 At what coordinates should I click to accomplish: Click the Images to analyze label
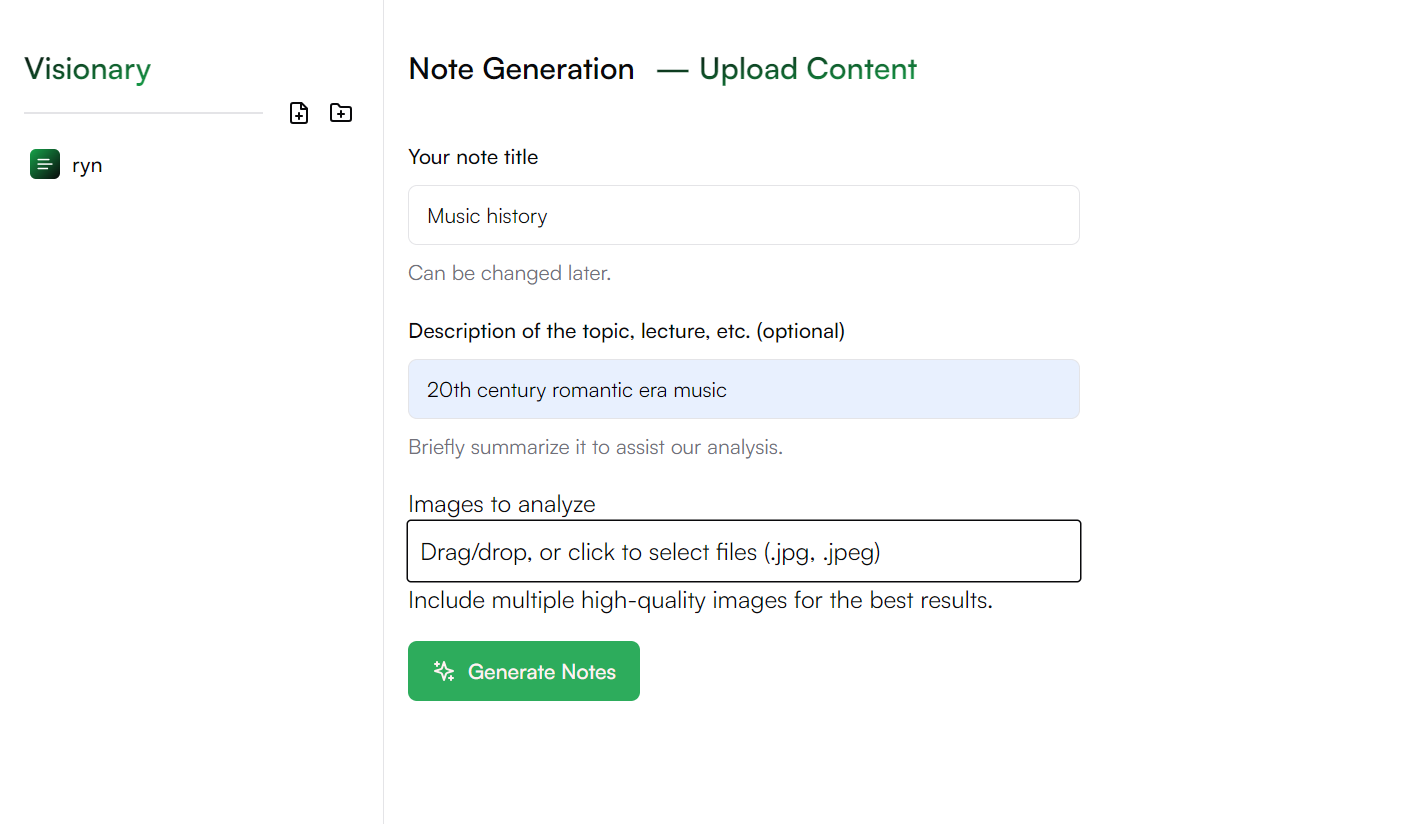tap(501, 504)
